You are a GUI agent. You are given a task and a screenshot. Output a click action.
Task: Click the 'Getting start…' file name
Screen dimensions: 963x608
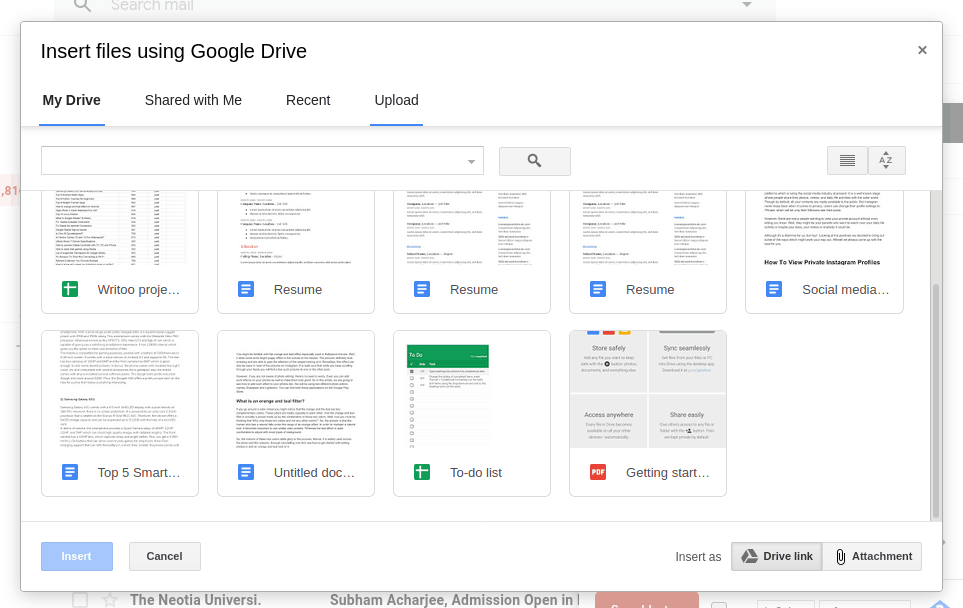tap(668, 473)
